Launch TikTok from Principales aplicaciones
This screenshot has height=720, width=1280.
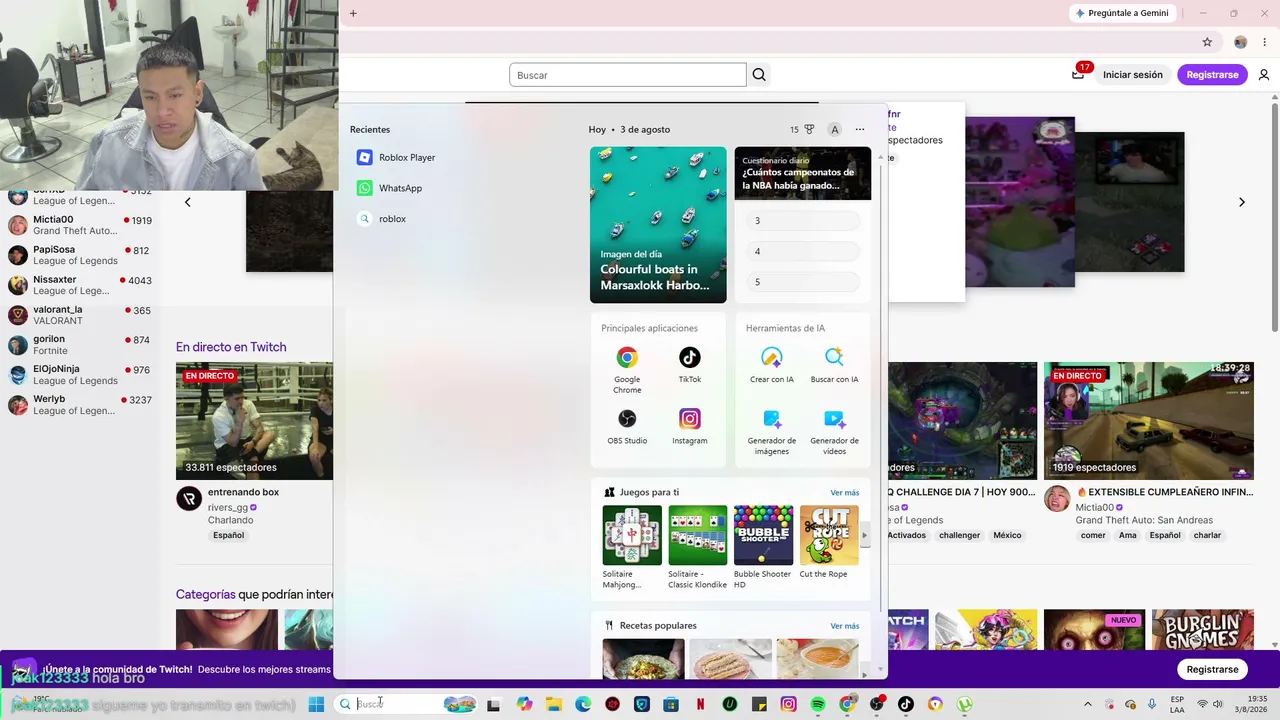point(690,365)
